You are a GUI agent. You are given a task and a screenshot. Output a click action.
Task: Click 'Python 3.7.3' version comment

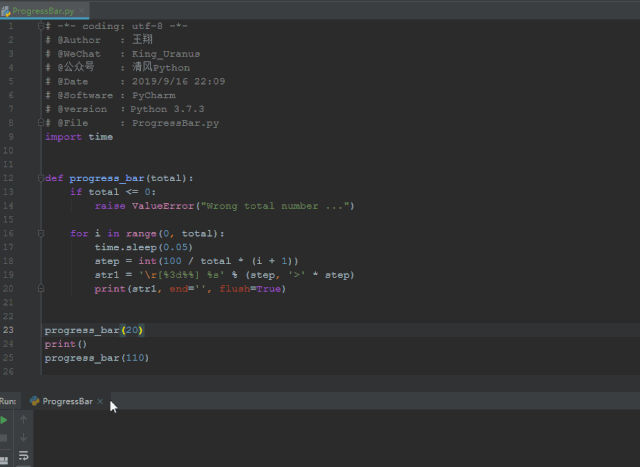click(167, 109)
